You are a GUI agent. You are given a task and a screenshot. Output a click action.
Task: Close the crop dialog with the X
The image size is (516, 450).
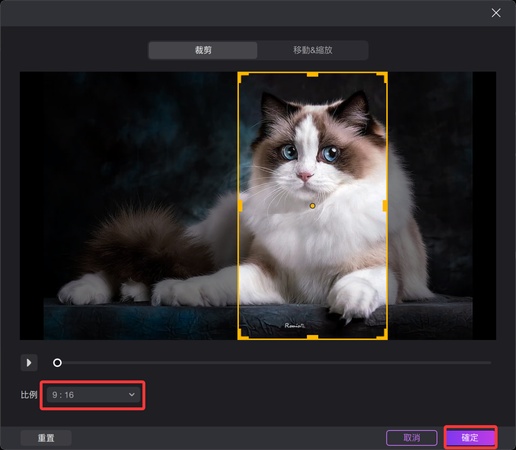click(496, 13)
